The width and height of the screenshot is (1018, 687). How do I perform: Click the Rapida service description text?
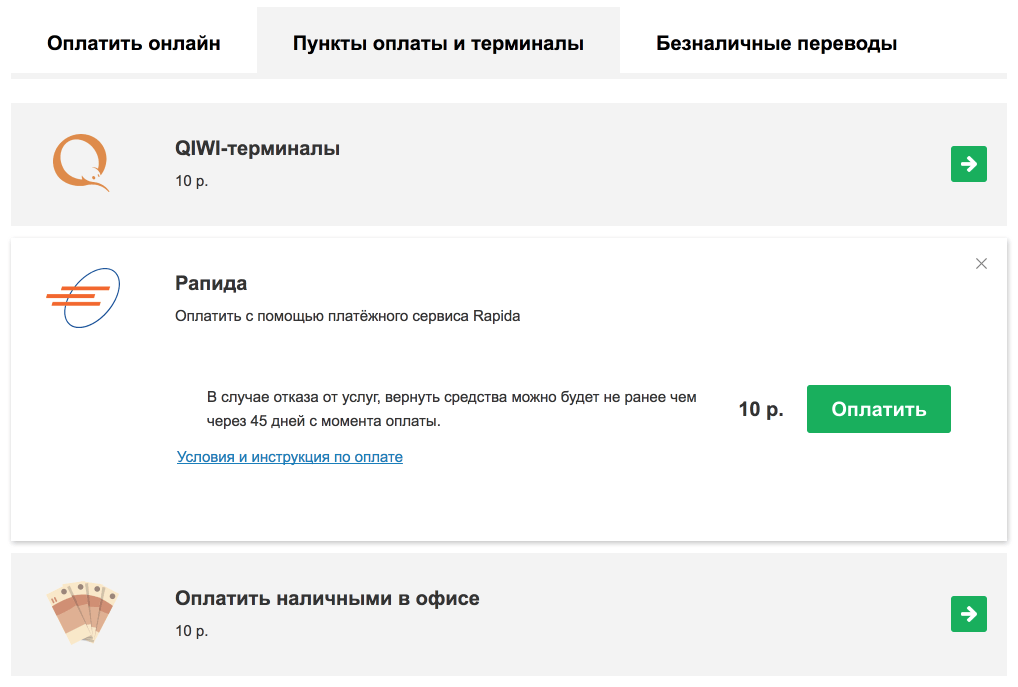pyautogui.click(x=347, y=316)
